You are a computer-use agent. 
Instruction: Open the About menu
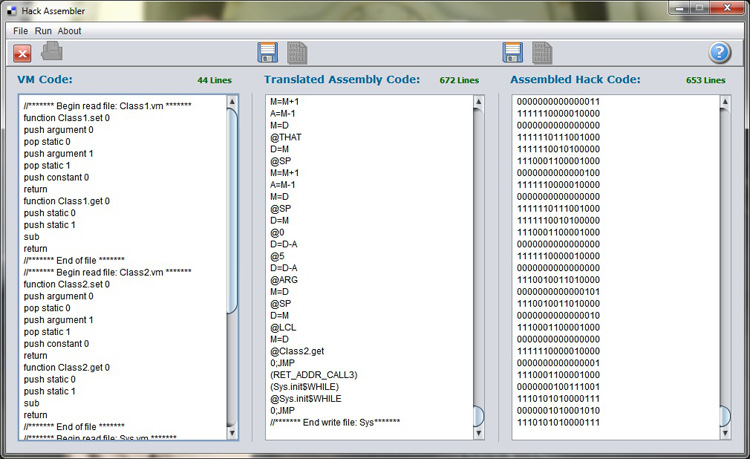[70, 31]
